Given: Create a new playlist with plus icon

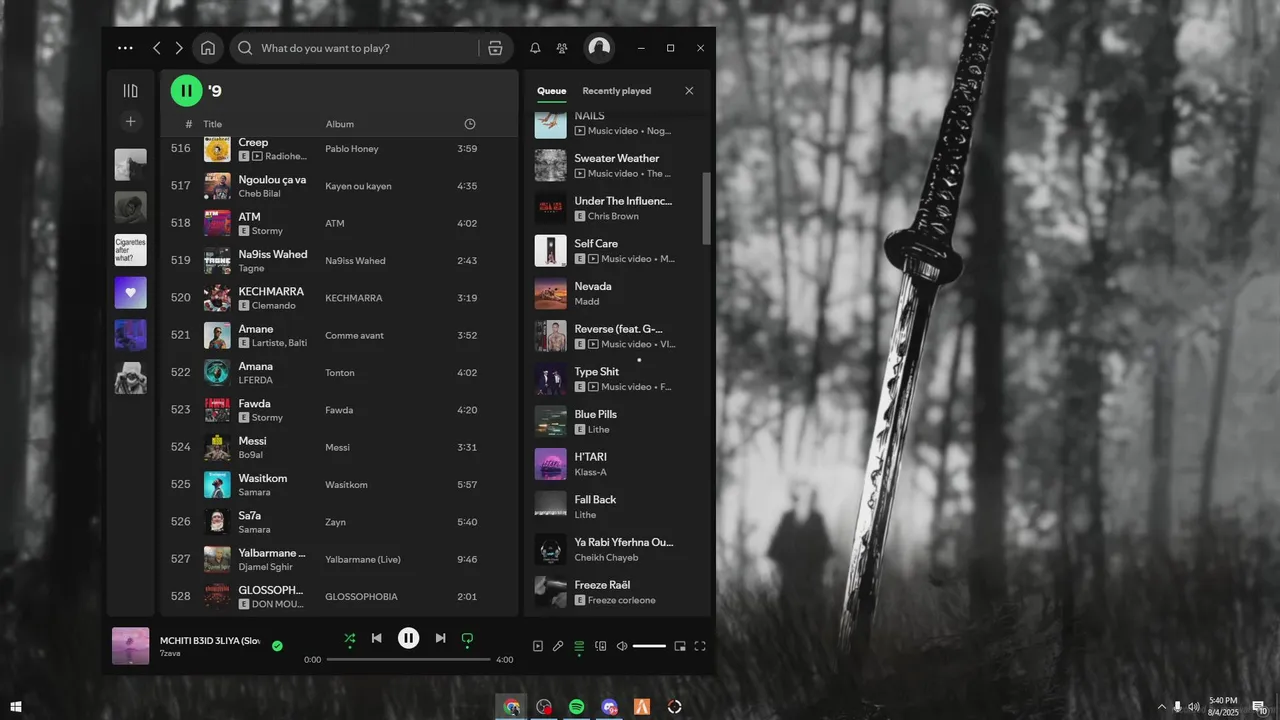Looking at the screenshot, I should (130, 122).
